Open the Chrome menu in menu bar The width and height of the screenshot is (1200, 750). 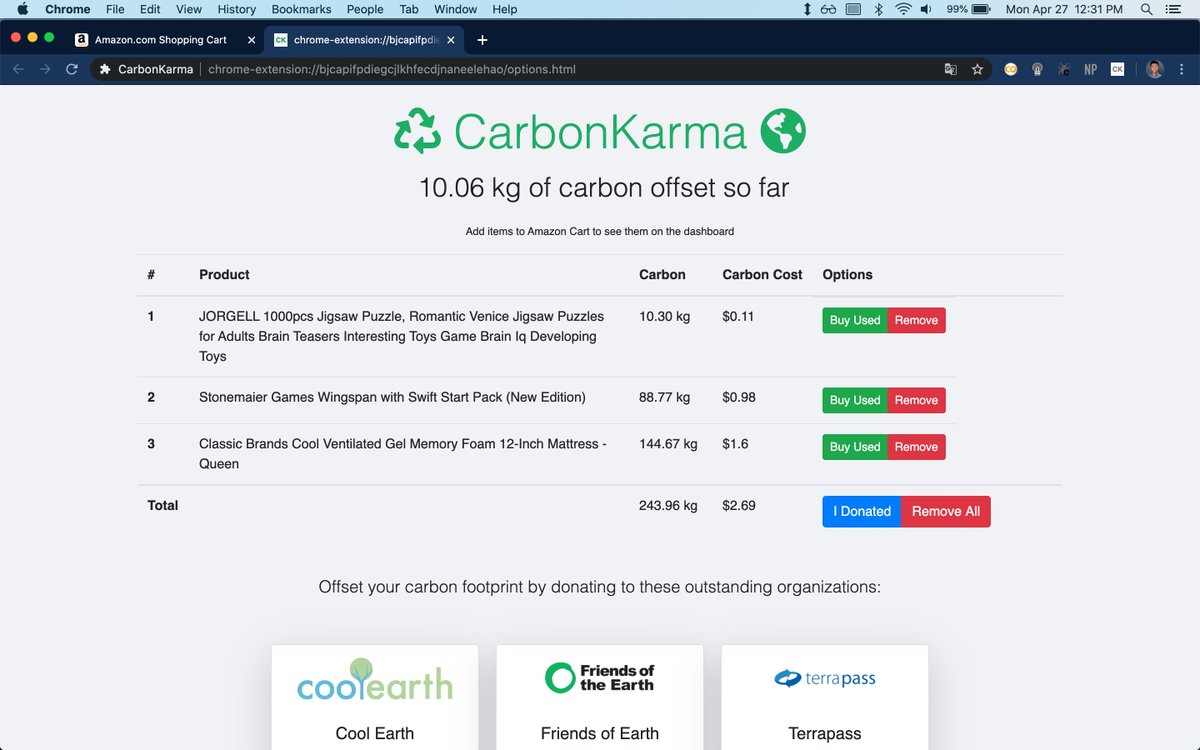68,9
